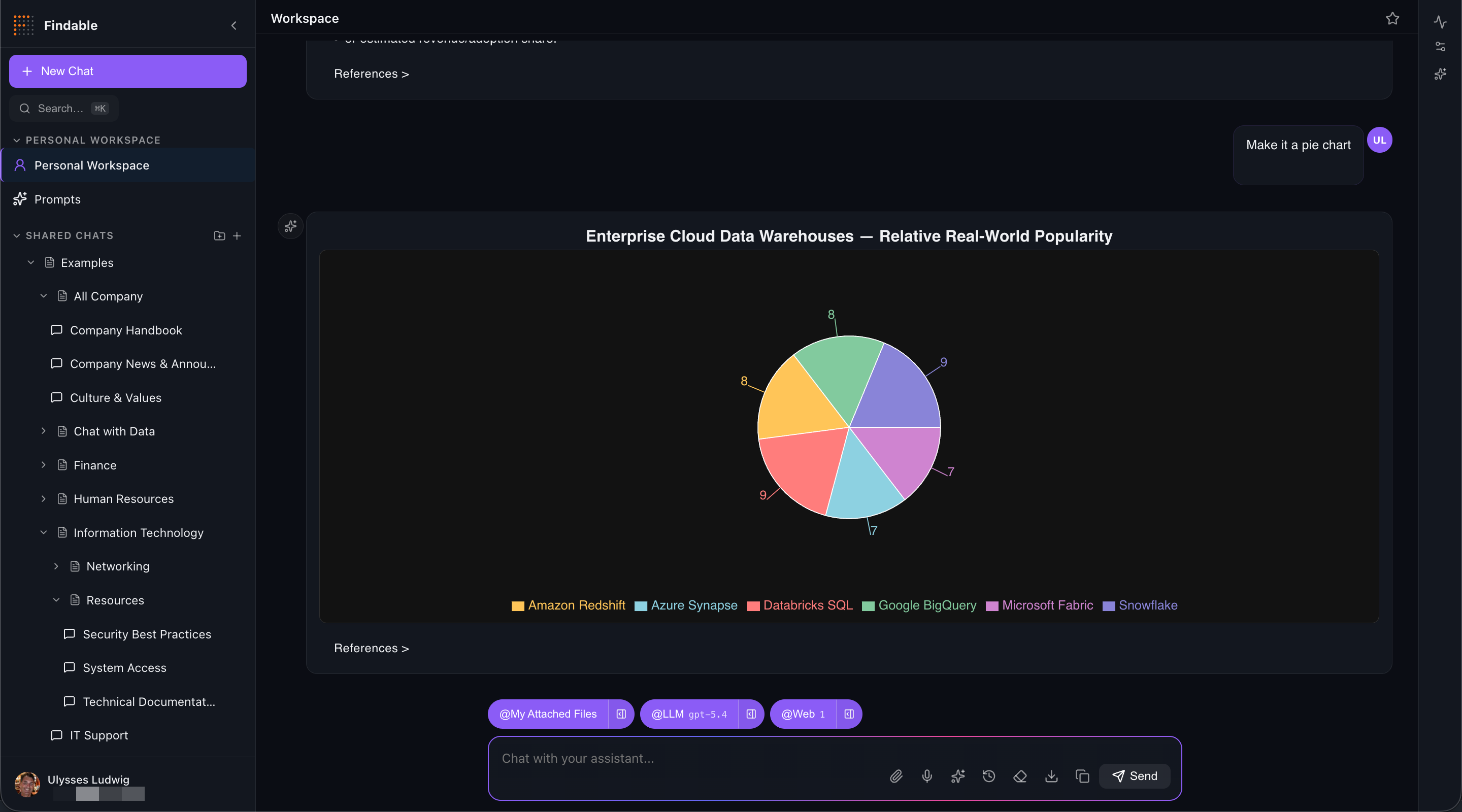The image size is (1462, 812).
Task: Send the chat message
Action: pyautogui.click(x=1135, y=776)
